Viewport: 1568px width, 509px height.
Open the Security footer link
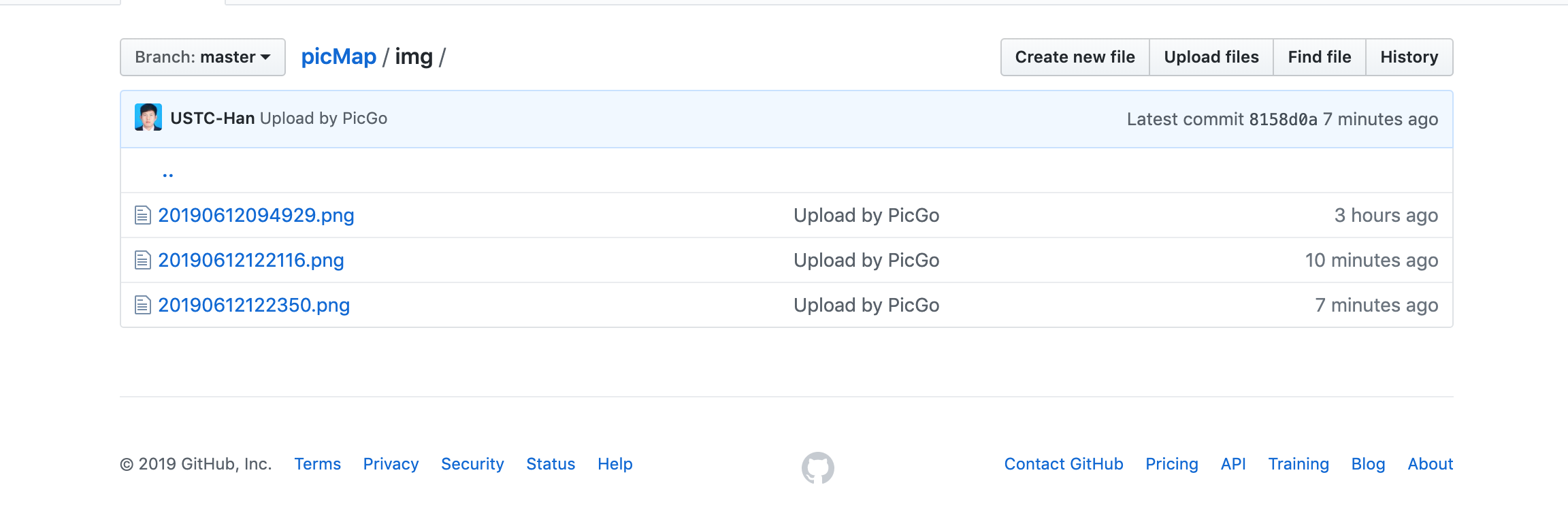click(x=472, y=464)
